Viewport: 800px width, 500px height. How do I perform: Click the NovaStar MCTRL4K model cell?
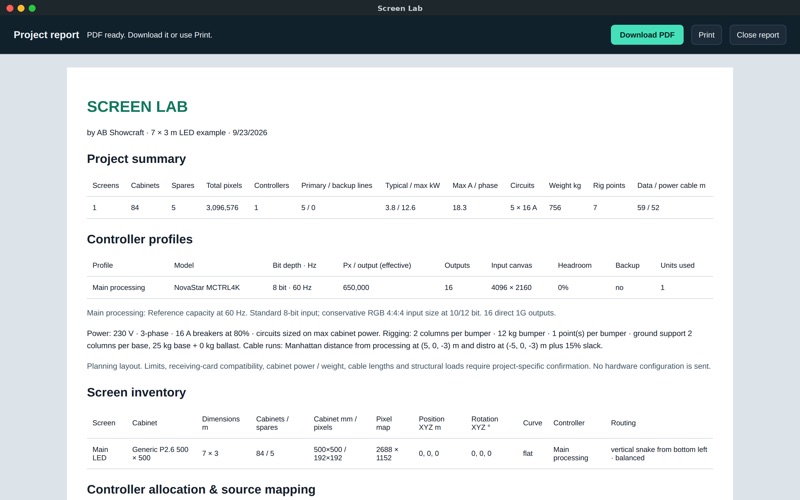point(207,287)
